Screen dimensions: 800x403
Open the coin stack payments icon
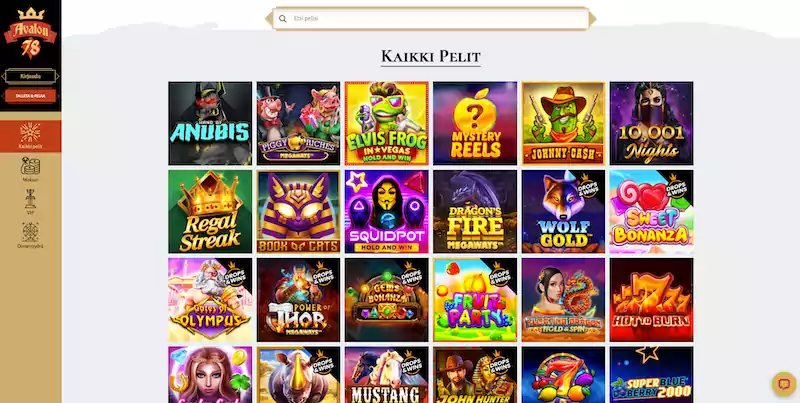(x=30, y=166)
